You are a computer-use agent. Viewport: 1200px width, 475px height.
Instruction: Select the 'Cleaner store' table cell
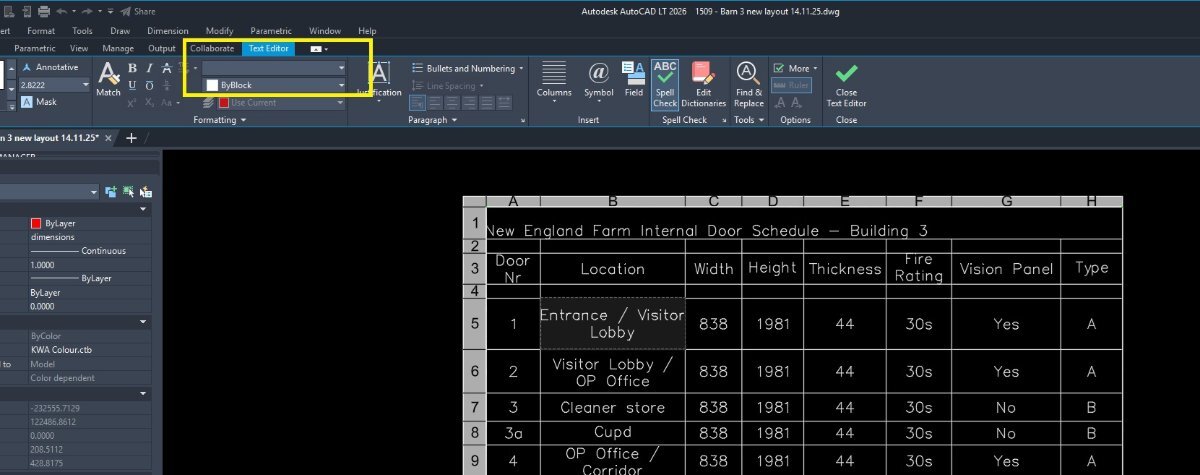point(612,407)
